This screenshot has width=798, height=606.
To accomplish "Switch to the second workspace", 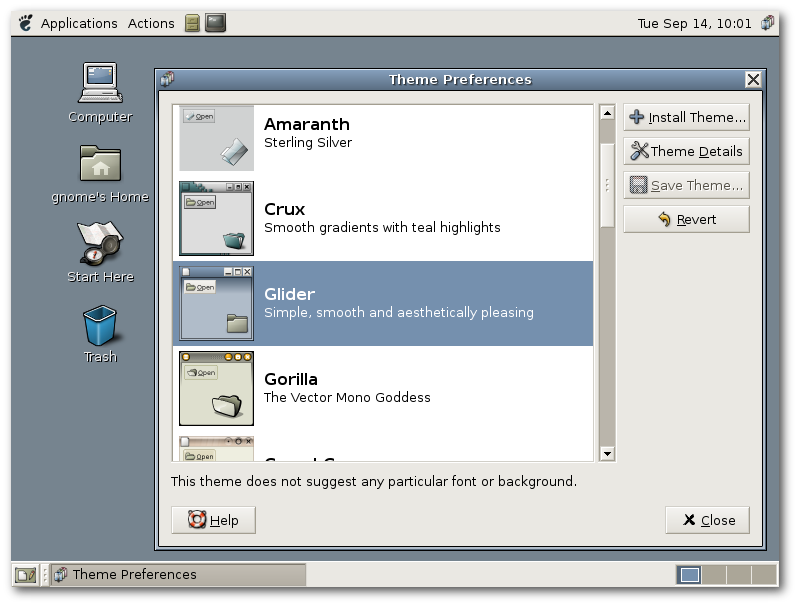I will pos(714,575).
